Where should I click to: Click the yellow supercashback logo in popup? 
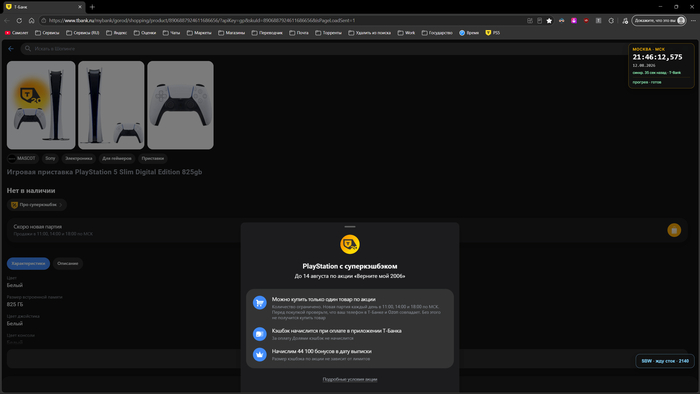(350, 244)
